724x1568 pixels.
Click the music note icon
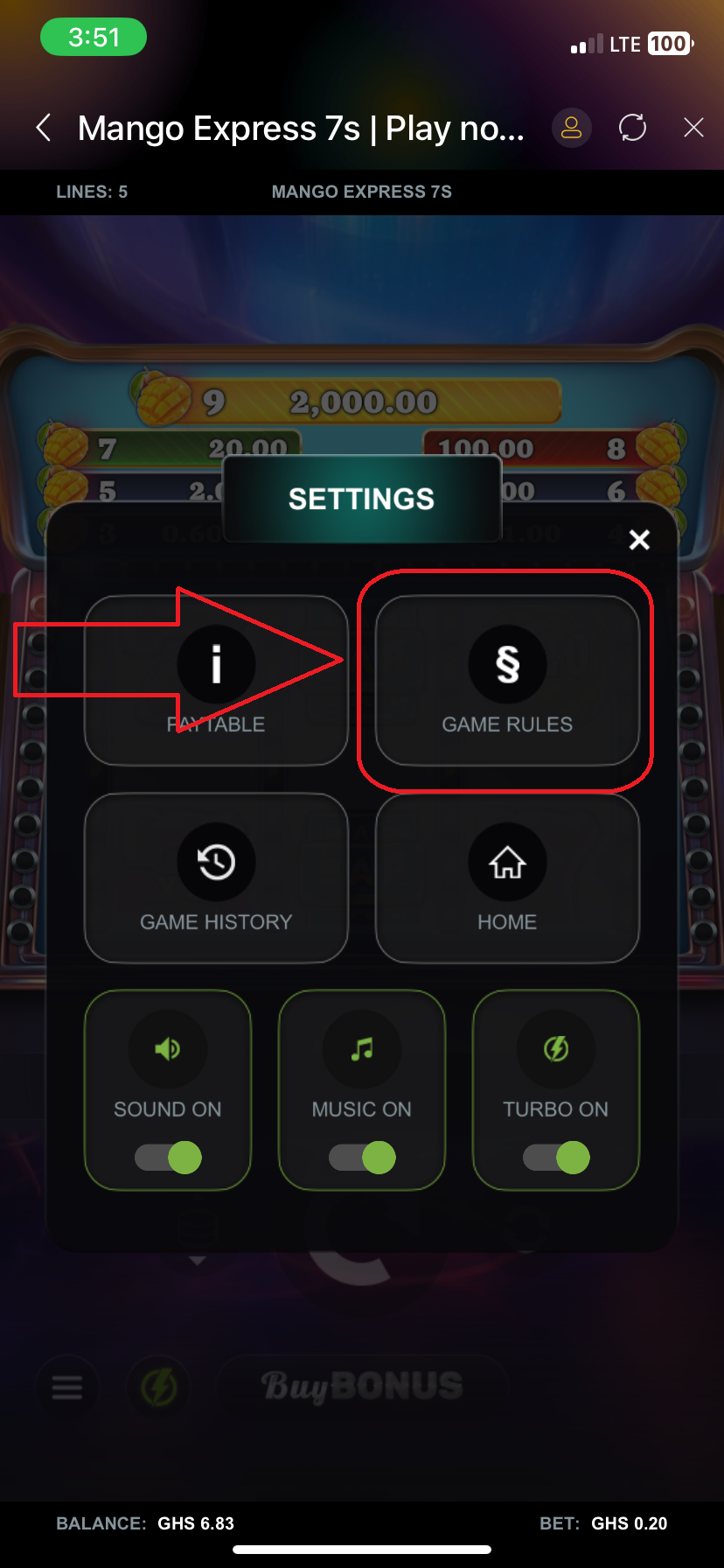362,1048
